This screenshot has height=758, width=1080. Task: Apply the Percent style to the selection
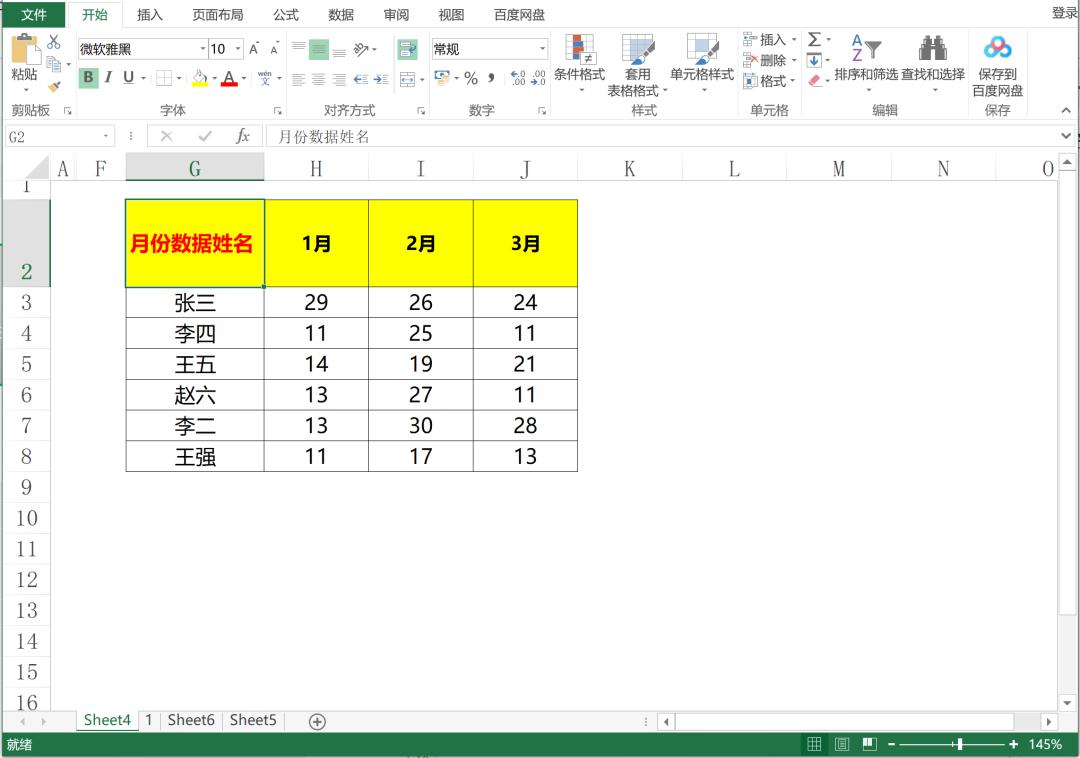(x=471, y=77)
